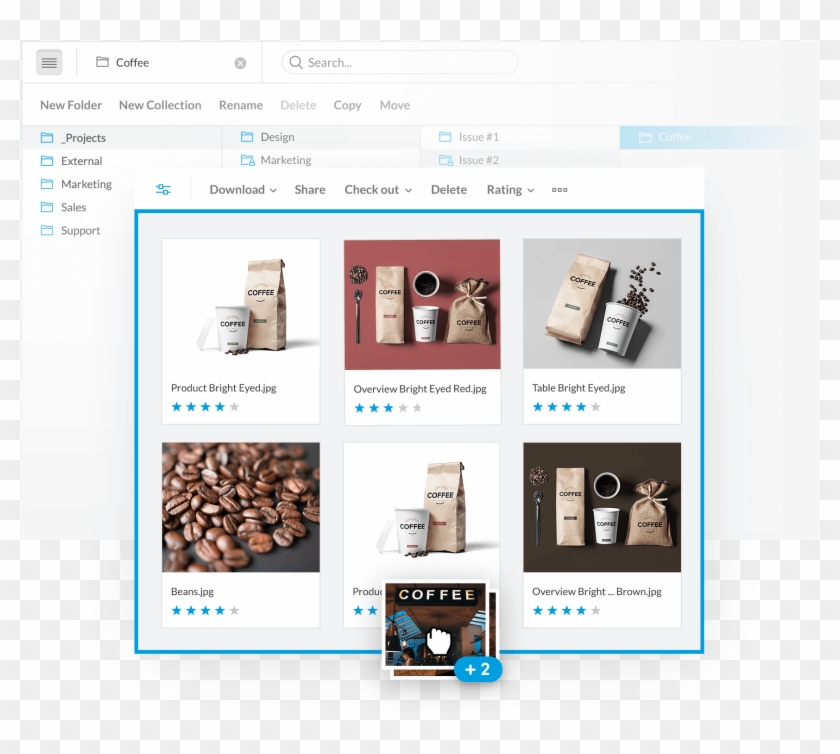Click the folder icon beside Coffee breadcrumb
The height and width of the screenshot is (754, 840).
tap(104, 62)
